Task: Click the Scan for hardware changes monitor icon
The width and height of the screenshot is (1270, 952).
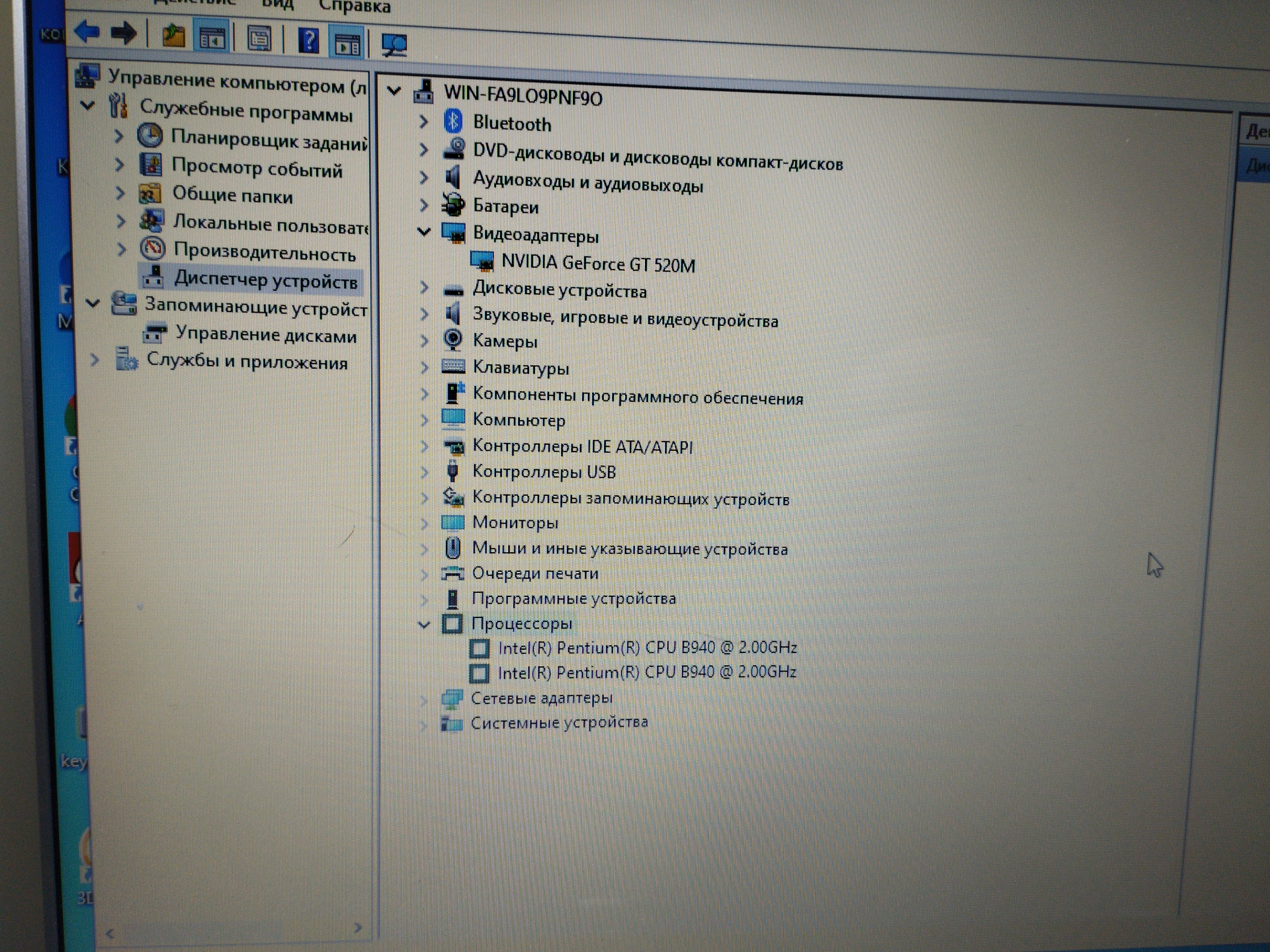Action: pyautogui.click(x=395, y=45)
